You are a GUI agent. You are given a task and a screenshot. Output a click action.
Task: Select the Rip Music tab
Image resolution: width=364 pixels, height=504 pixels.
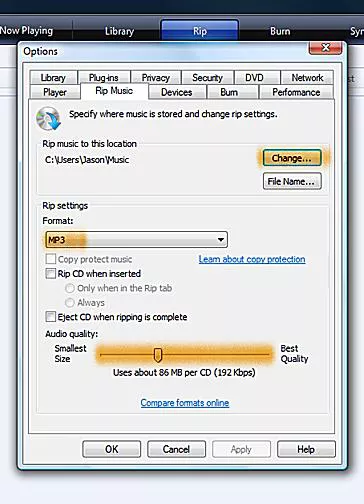tap(114, 91)
